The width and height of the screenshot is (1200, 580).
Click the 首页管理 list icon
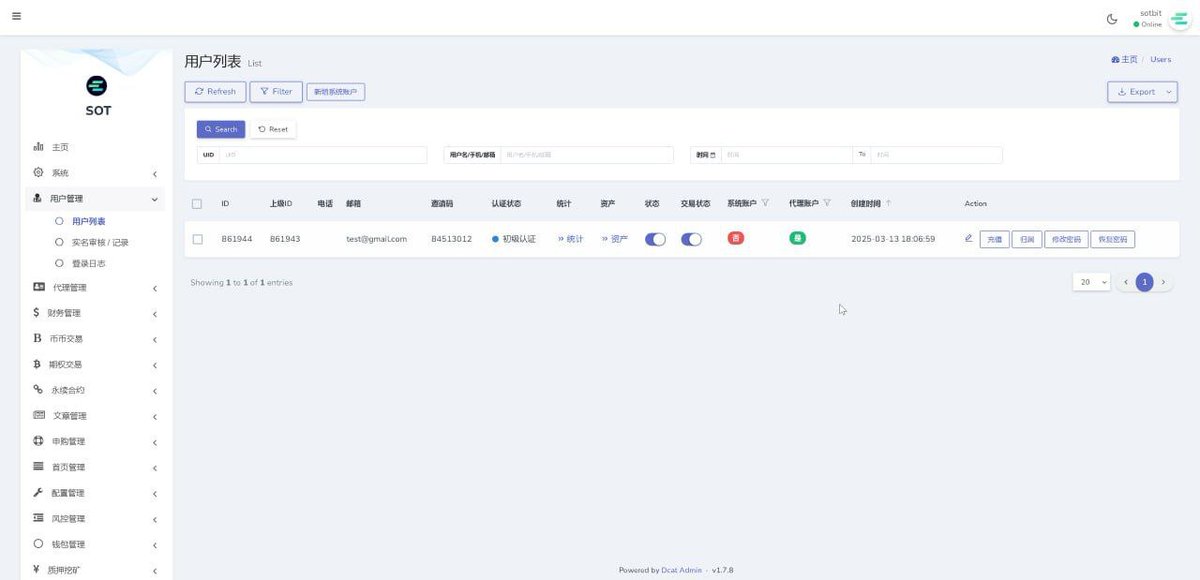[x=38, y=467]
